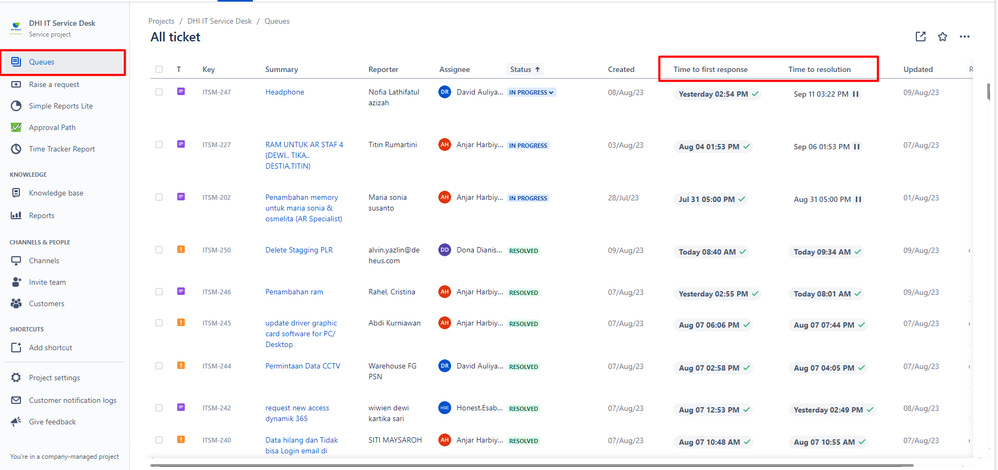The image size is (998, 470).
Task: Click the horizontal scrollbar below the ticket table
Action: coord(532,466)
